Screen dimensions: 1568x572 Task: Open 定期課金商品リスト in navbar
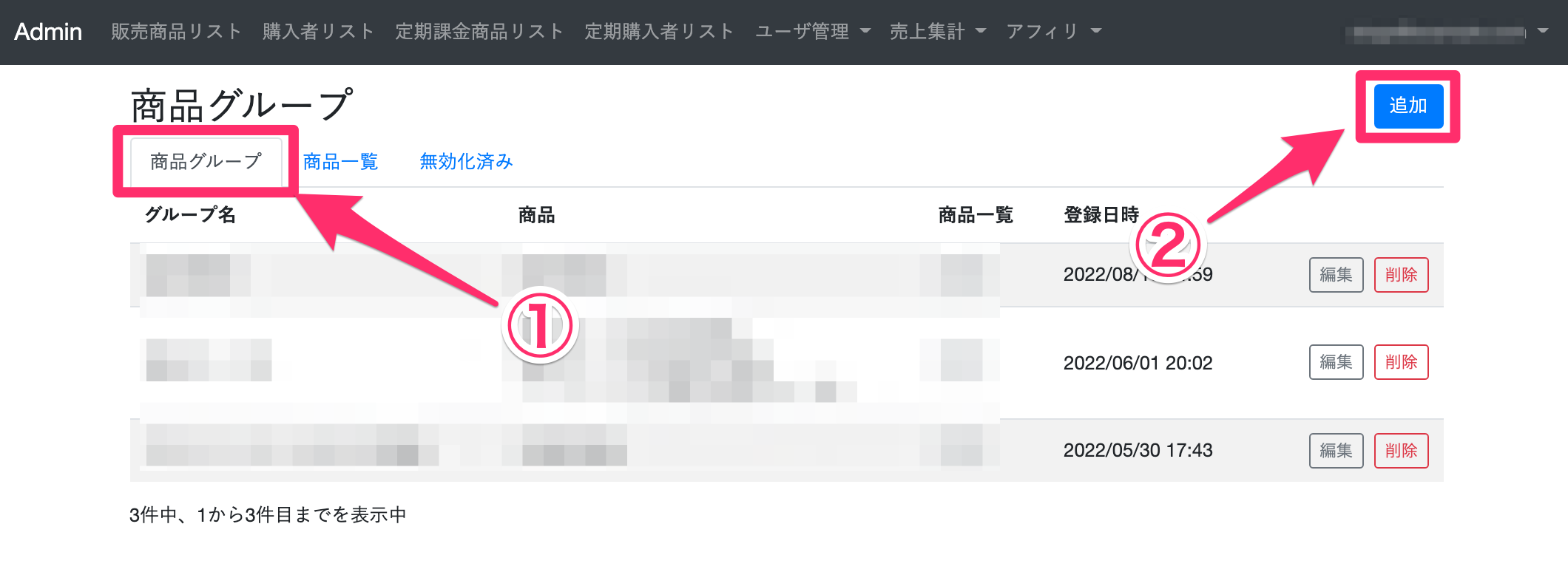pyautogui.click(x=479, y=32)
